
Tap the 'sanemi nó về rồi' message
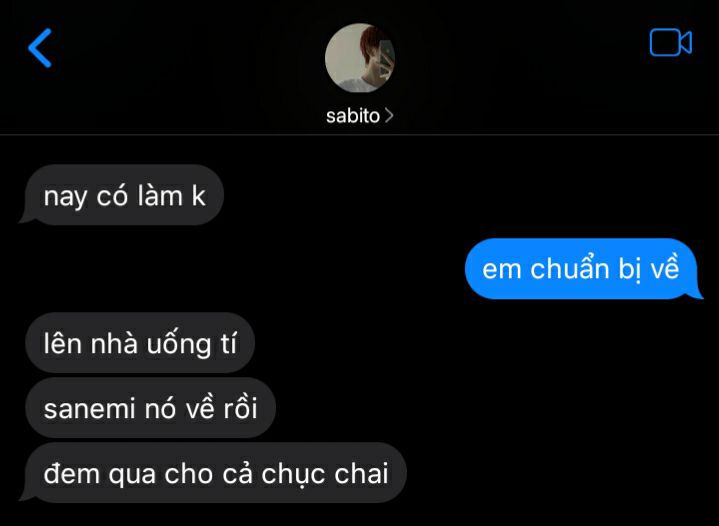(x=150, y=408)
